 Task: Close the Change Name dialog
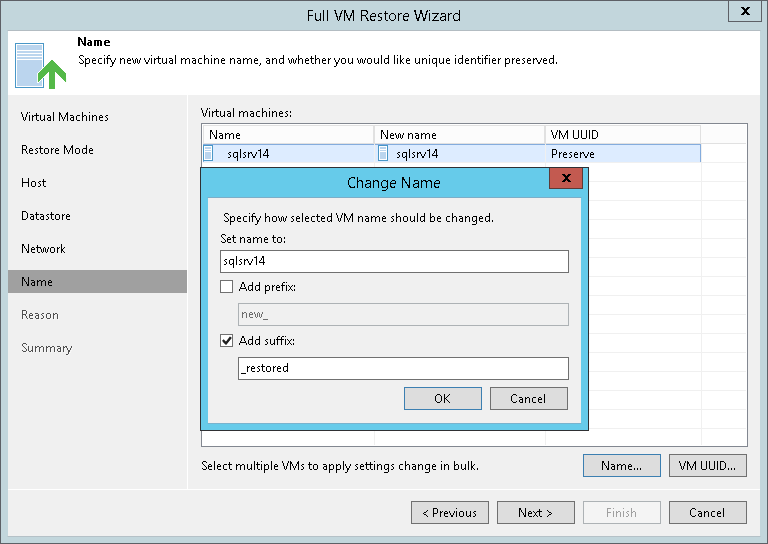coord(566,180)
